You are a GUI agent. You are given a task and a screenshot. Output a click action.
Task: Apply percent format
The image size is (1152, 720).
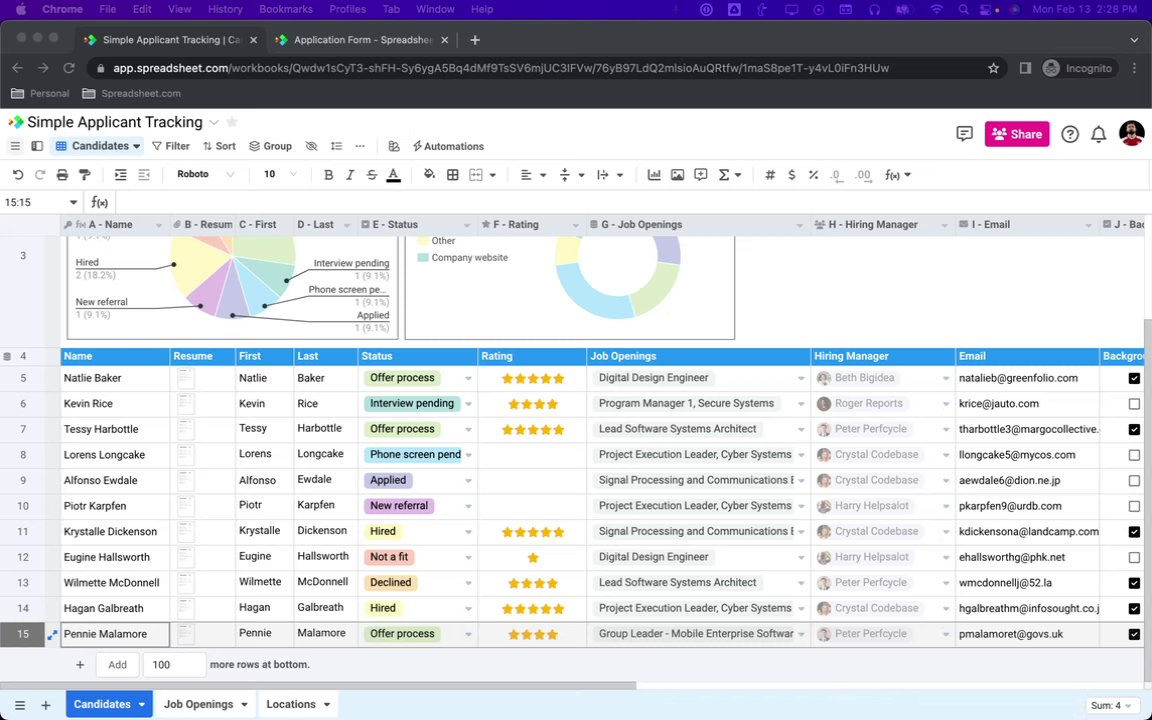(x=813, y=175)
